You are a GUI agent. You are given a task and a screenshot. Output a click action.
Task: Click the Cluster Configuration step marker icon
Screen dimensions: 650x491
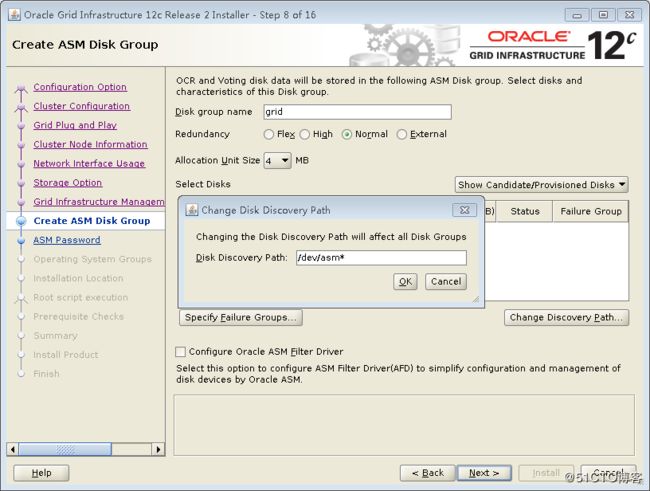[21, 107]
